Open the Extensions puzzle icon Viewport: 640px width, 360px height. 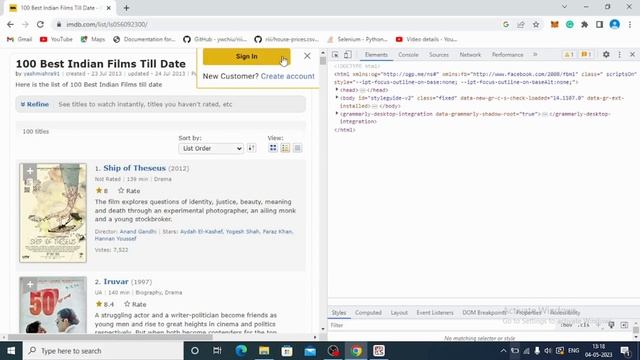(584, 24)
